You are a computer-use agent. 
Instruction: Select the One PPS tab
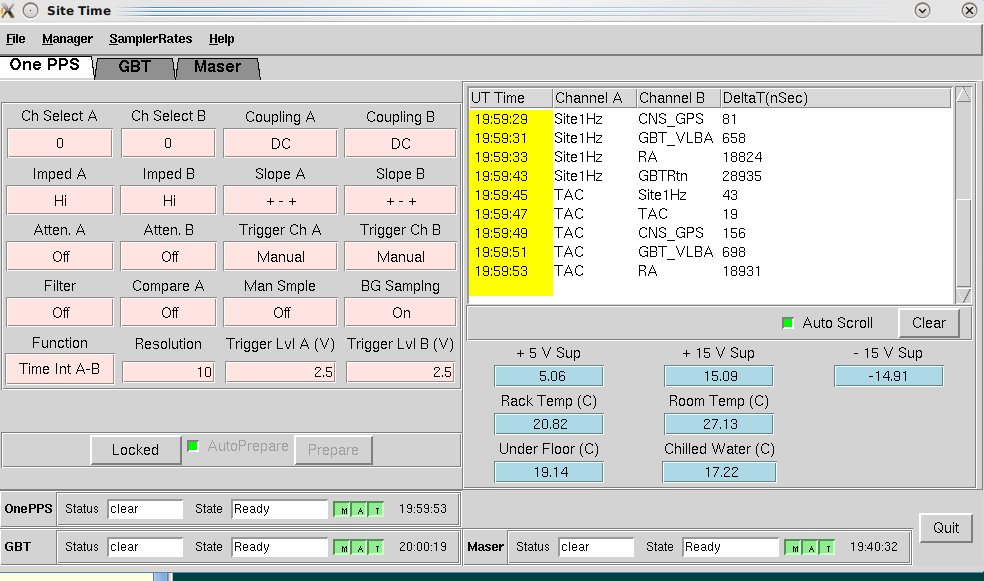[x=45, y=65]
